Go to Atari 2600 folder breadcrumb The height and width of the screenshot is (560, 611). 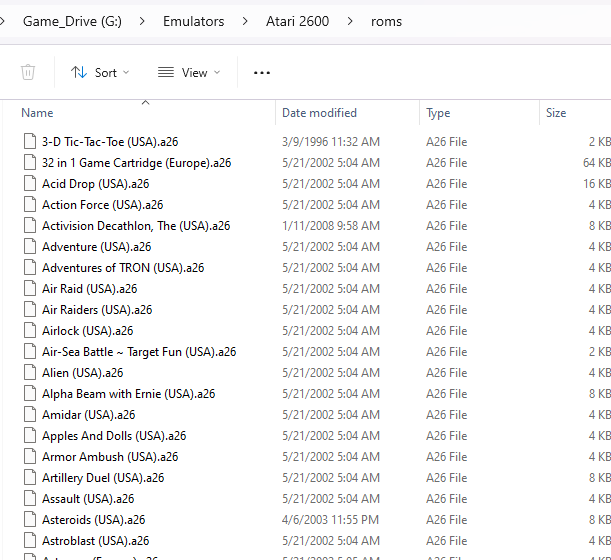[297, 21]
